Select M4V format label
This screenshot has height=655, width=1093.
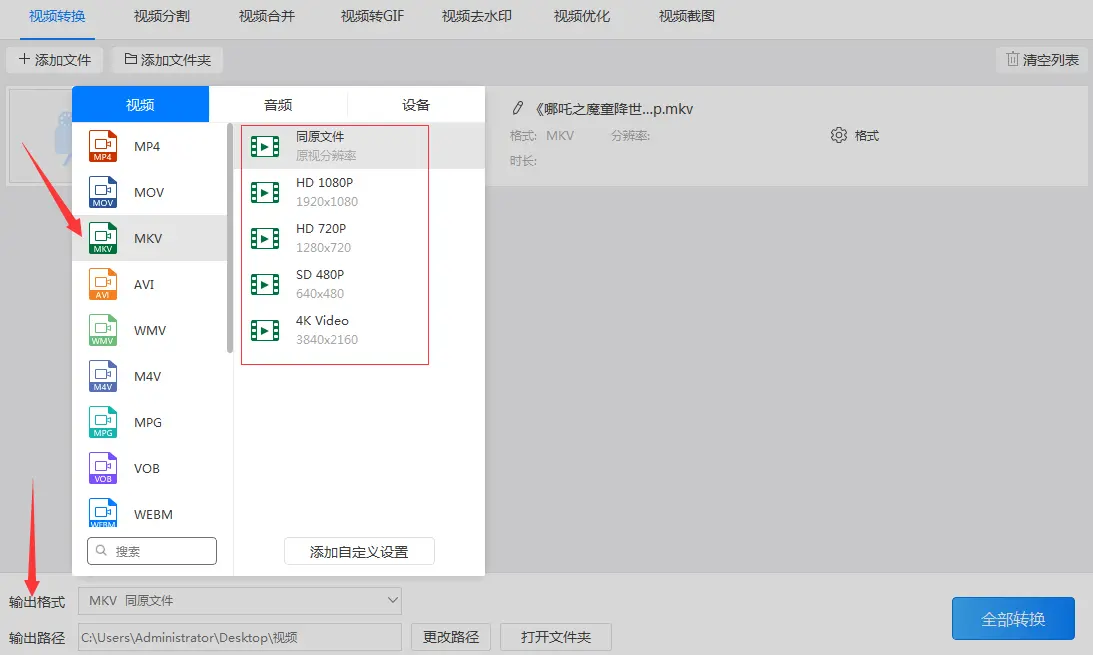[x=147, y=376]
